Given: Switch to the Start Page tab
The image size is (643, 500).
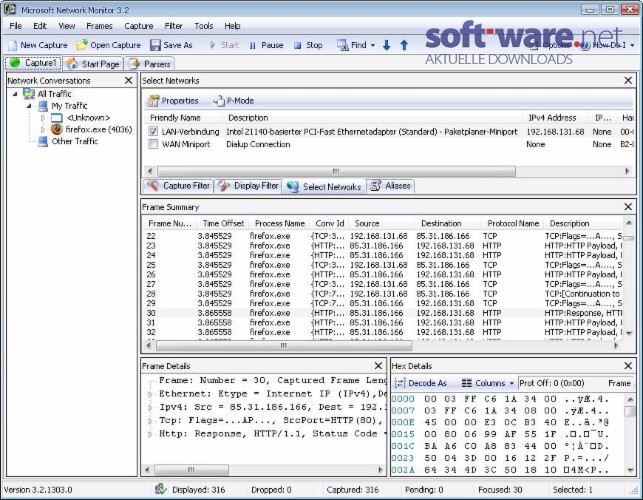Looking at the screenshot, I should click(93, 64).
